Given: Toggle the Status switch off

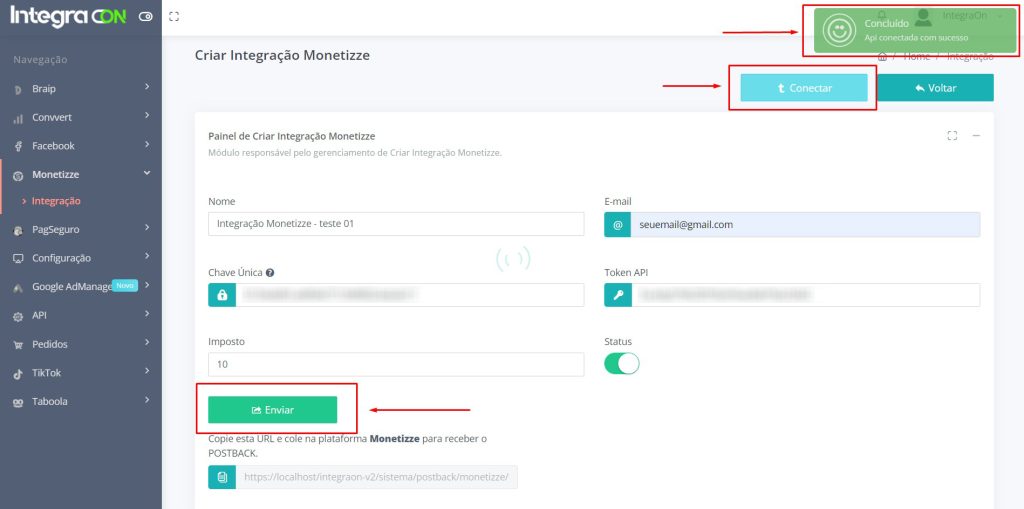Looking at the screenshot, I should (621, 364).
